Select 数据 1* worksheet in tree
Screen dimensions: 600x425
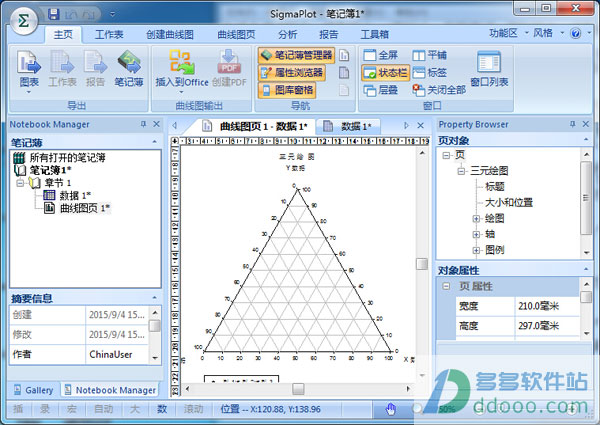[x=67, y=195]
